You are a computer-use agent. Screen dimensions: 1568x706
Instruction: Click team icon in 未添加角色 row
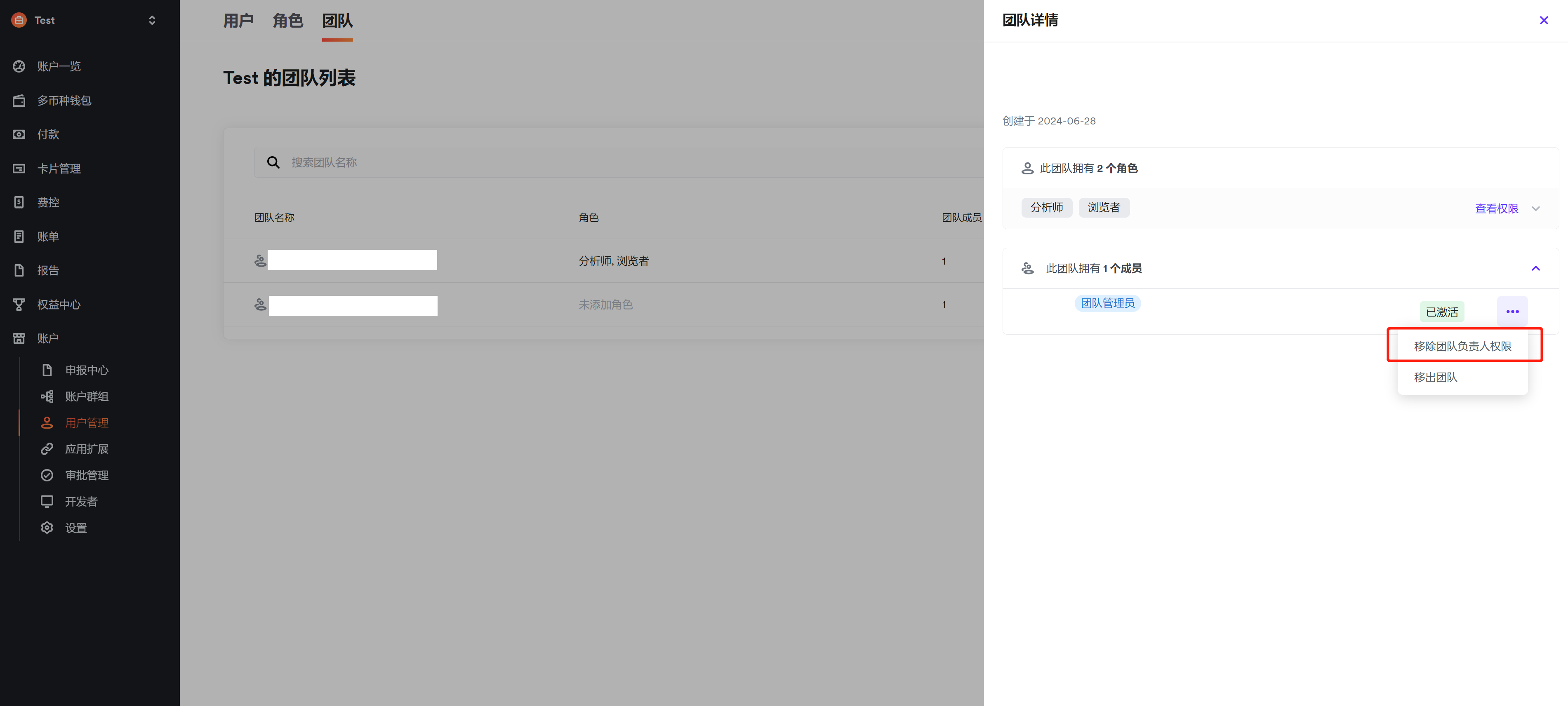click(260, 305)
